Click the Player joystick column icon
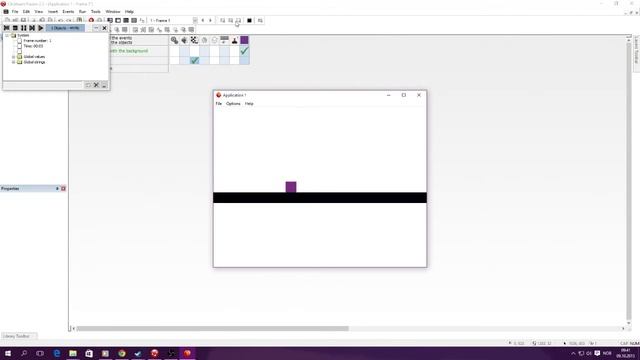 [234, 40]
